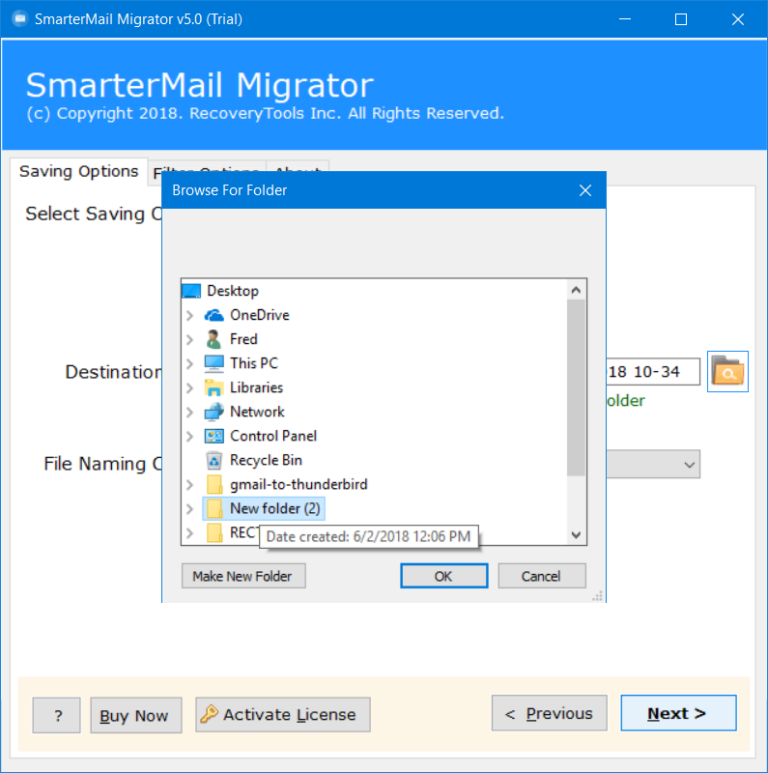Image resolution: width=768 pixels, height=773 pixels.
Task: Go to the Next step
Action: point(678,713)
